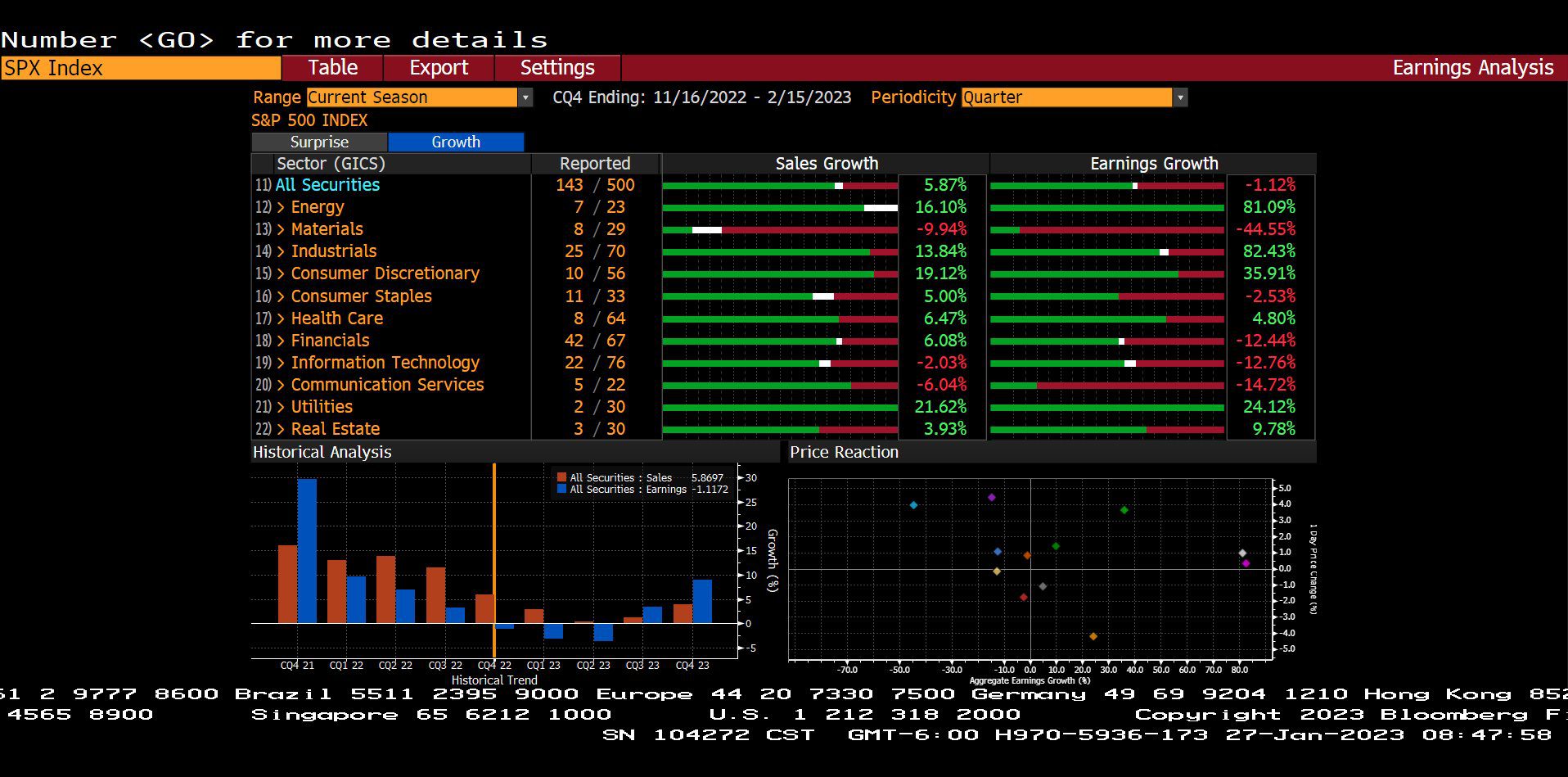
Task: Switch to the Surprise tab
Action: [x=319, y=142]
